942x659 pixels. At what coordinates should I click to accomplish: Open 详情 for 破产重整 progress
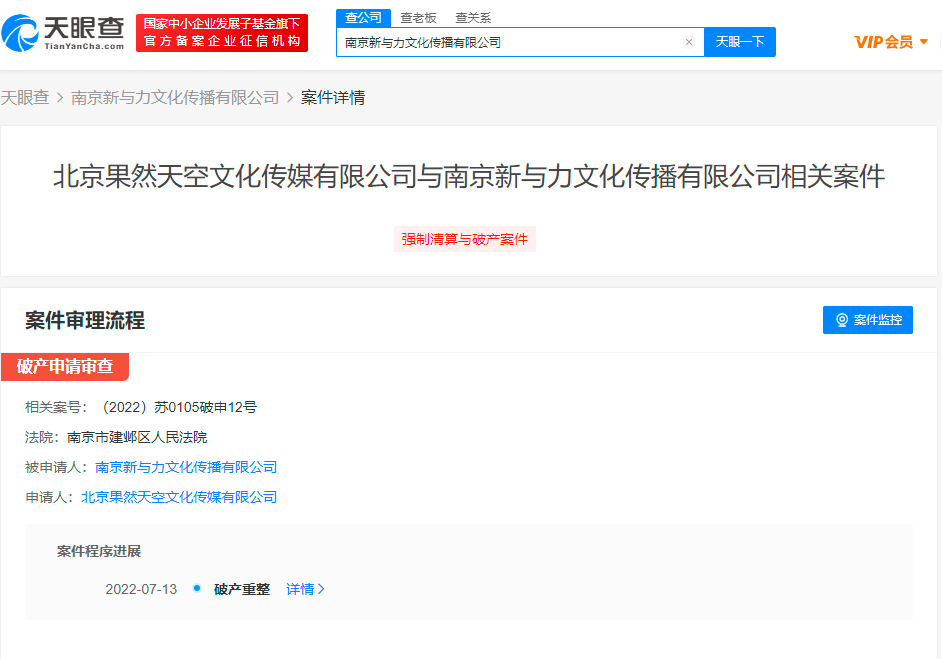tap(305, 589)
